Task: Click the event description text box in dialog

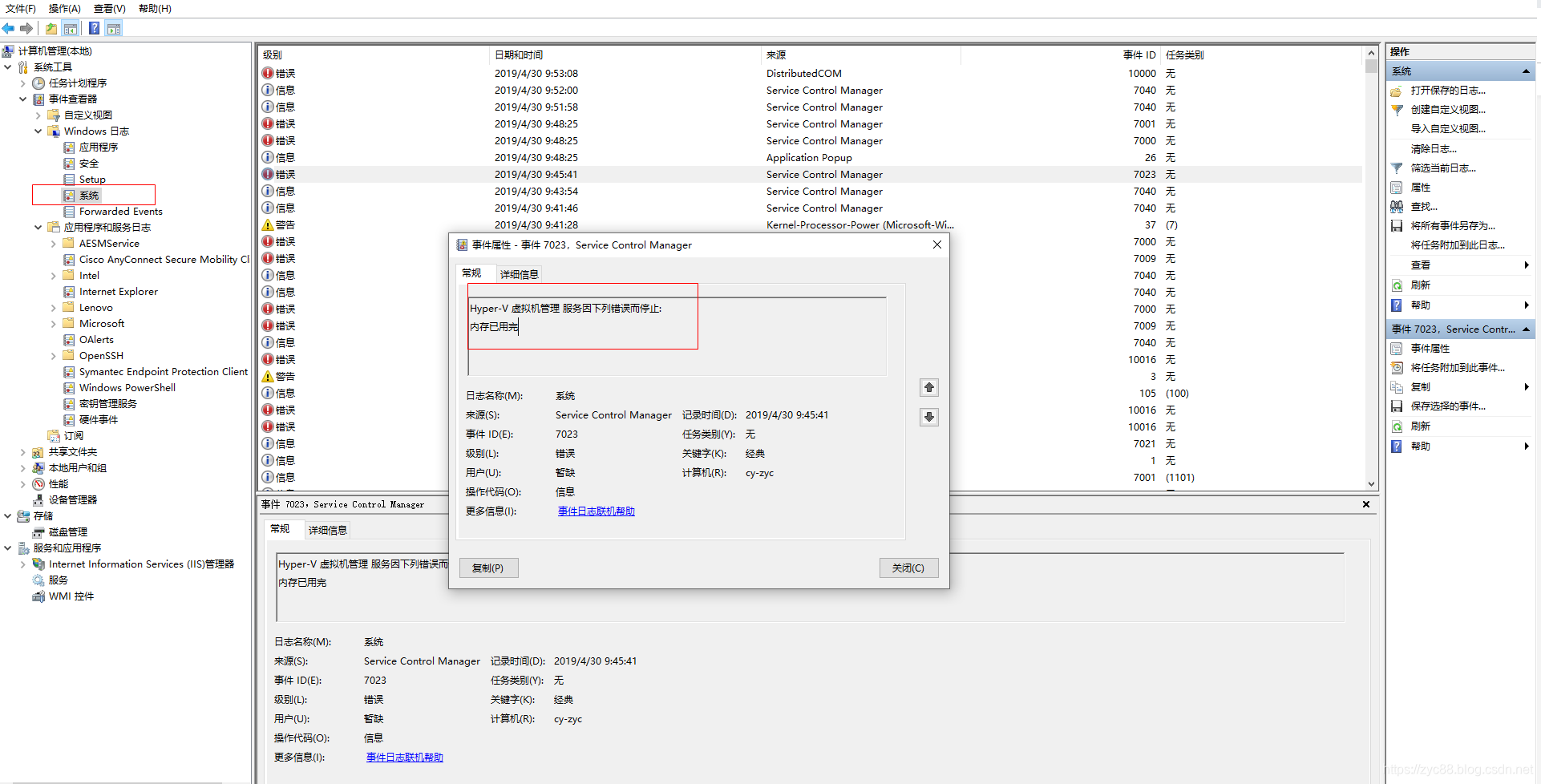Action: [x=677, y=336]
